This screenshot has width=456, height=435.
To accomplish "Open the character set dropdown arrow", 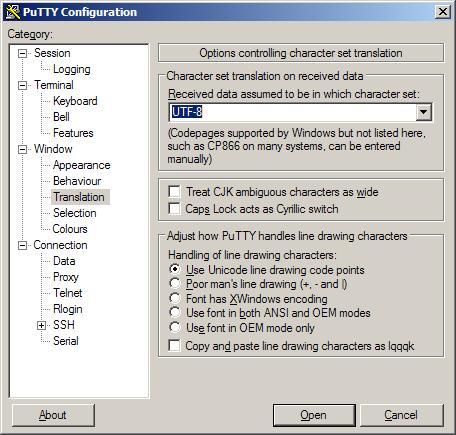I will pos(424,112).
